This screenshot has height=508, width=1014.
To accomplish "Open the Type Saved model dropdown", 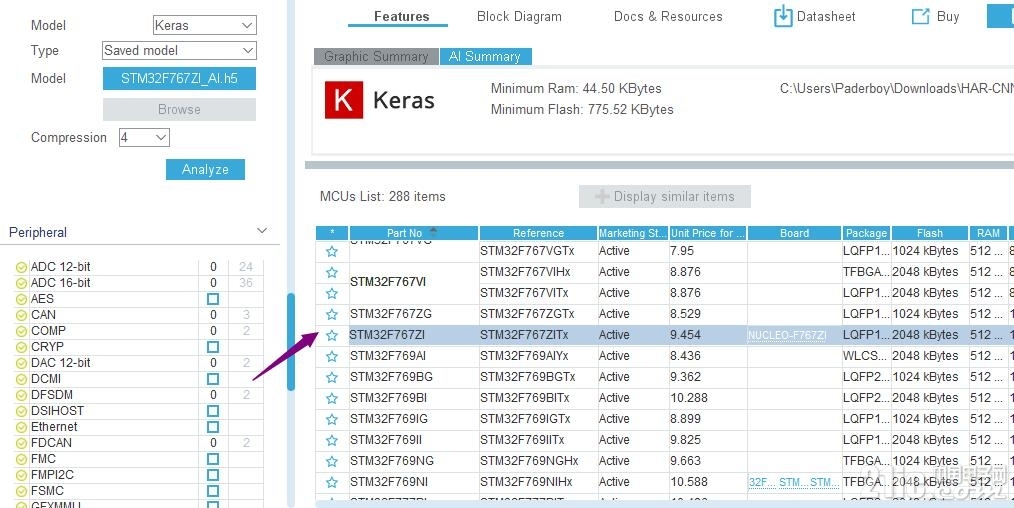I will (179, 50).
